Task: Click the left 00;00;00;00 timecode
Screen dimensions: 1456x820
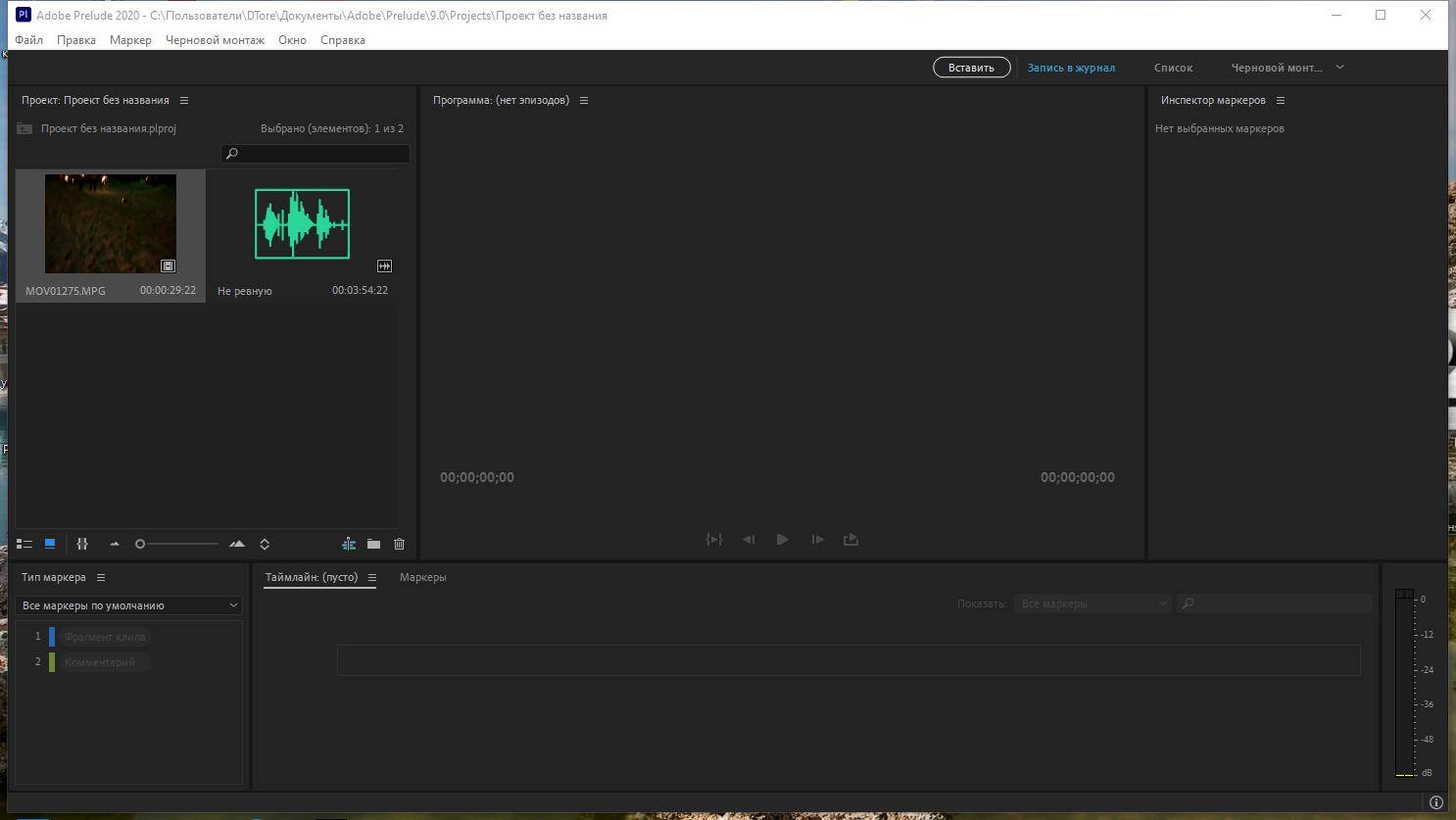Action: [477, 477]
